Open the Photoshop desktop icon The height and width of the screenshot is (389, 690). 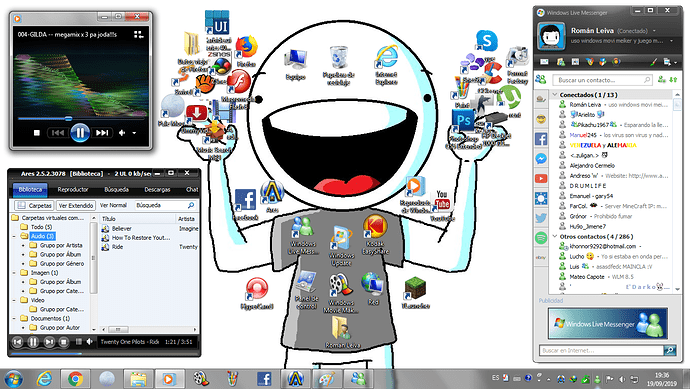[x=463, y=121]
